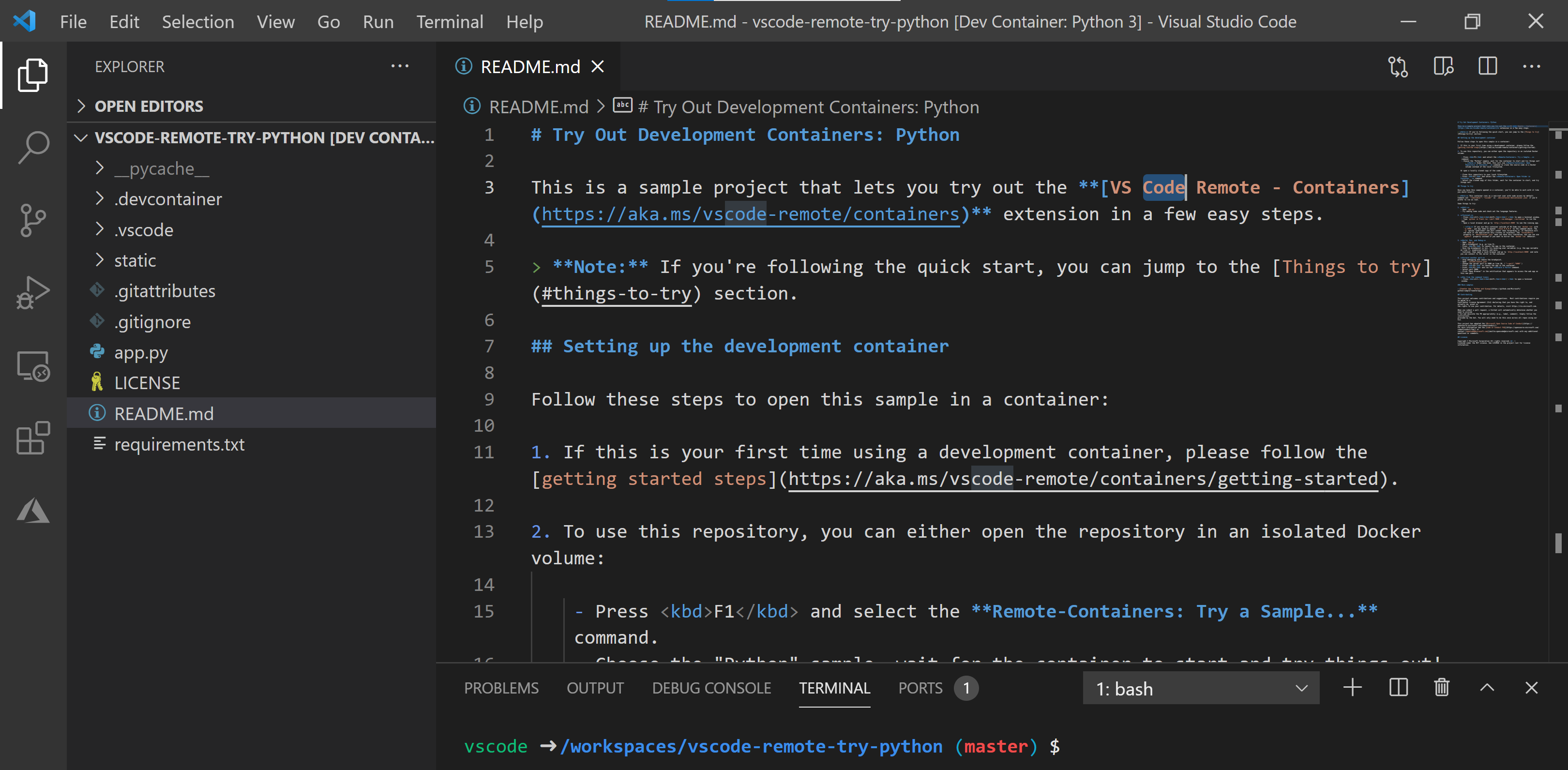Open the 1: bash terminal selector dropdown
Viewport: 1568px width, 770px height.
click(x=1200, y=688)
